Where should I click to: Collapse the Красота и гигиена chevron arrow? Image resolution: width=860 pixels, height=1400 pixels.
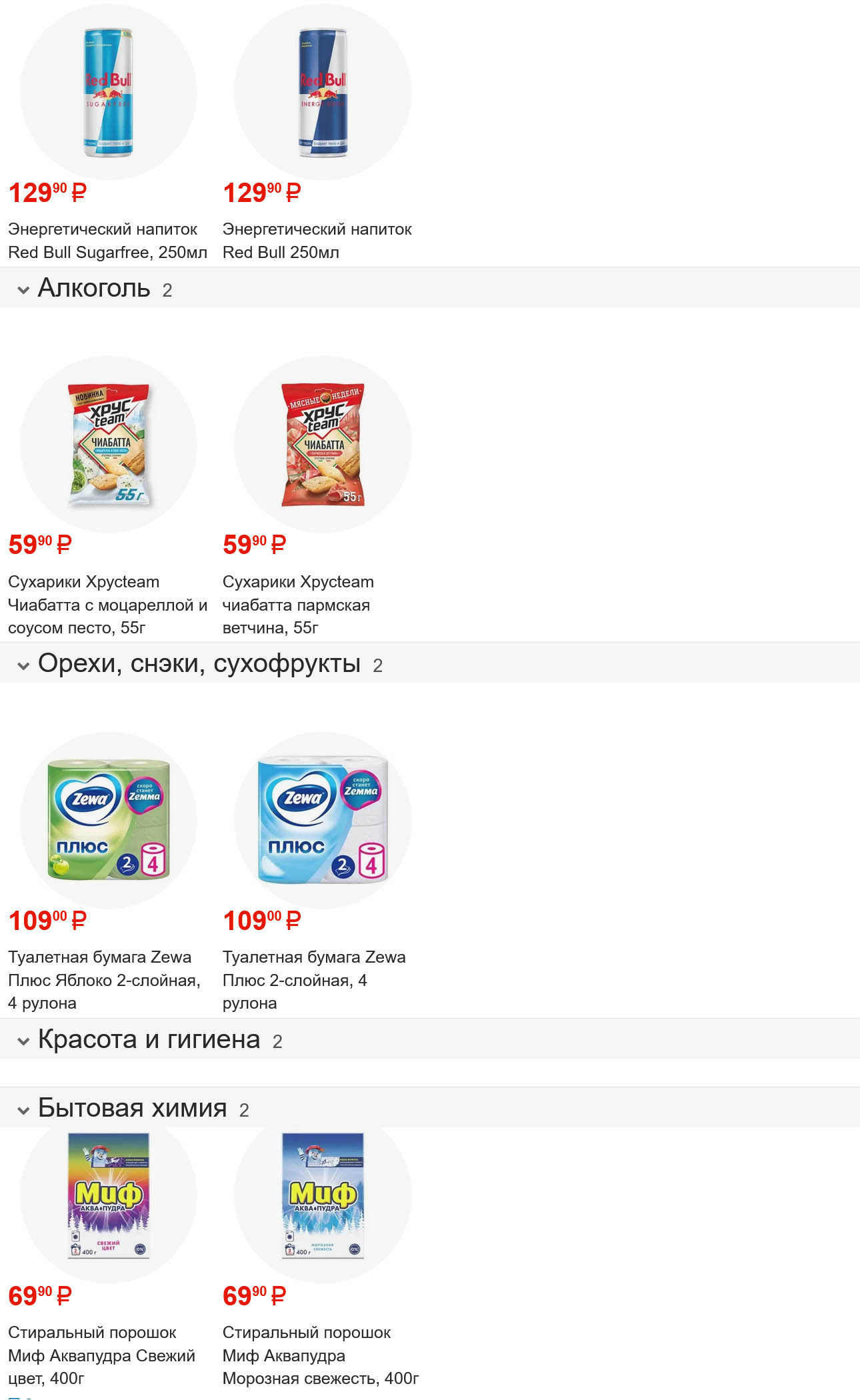pos(23,1041)
